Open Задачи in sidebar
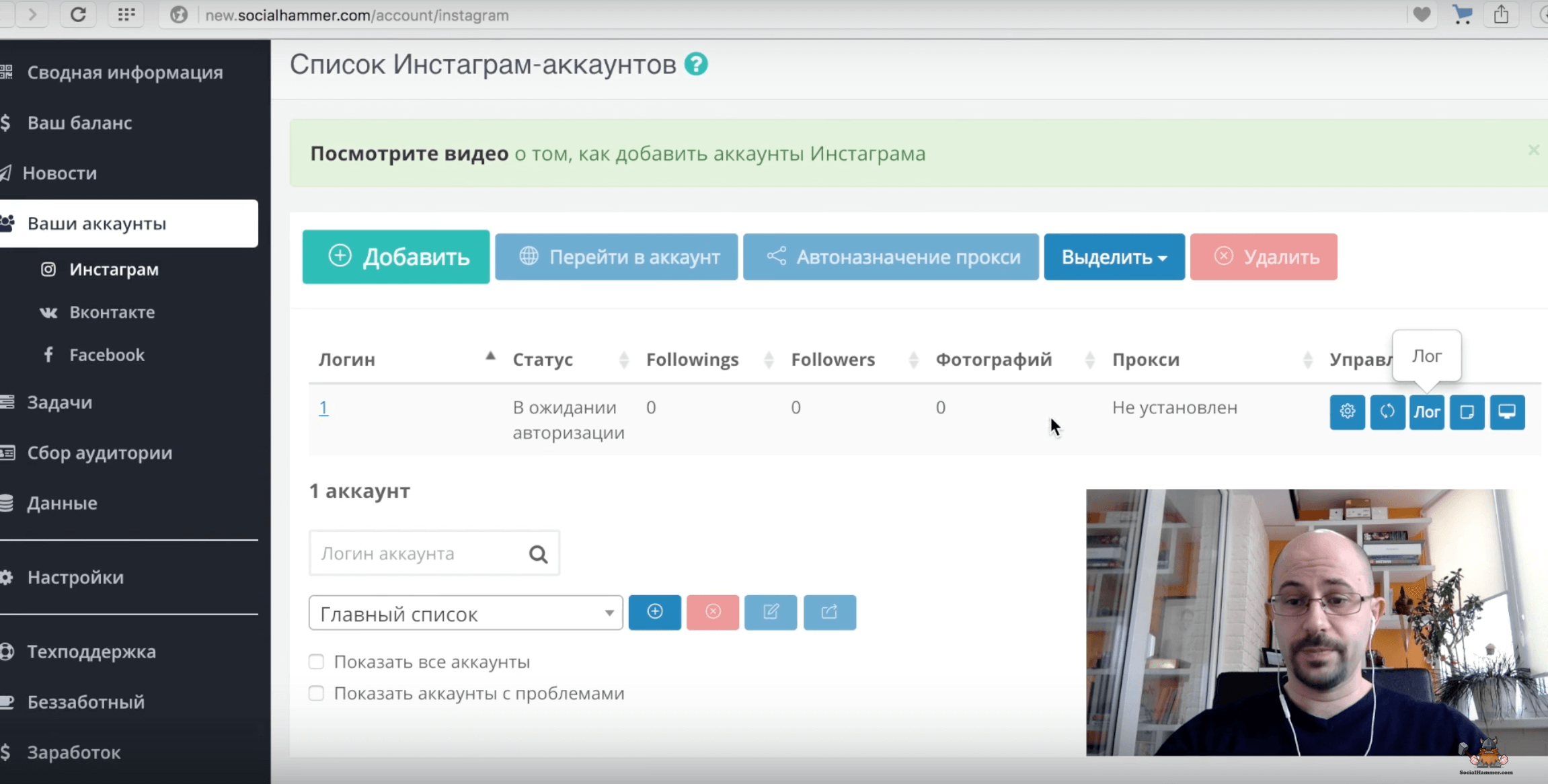 pyautogui.click(x=59, y=402)
